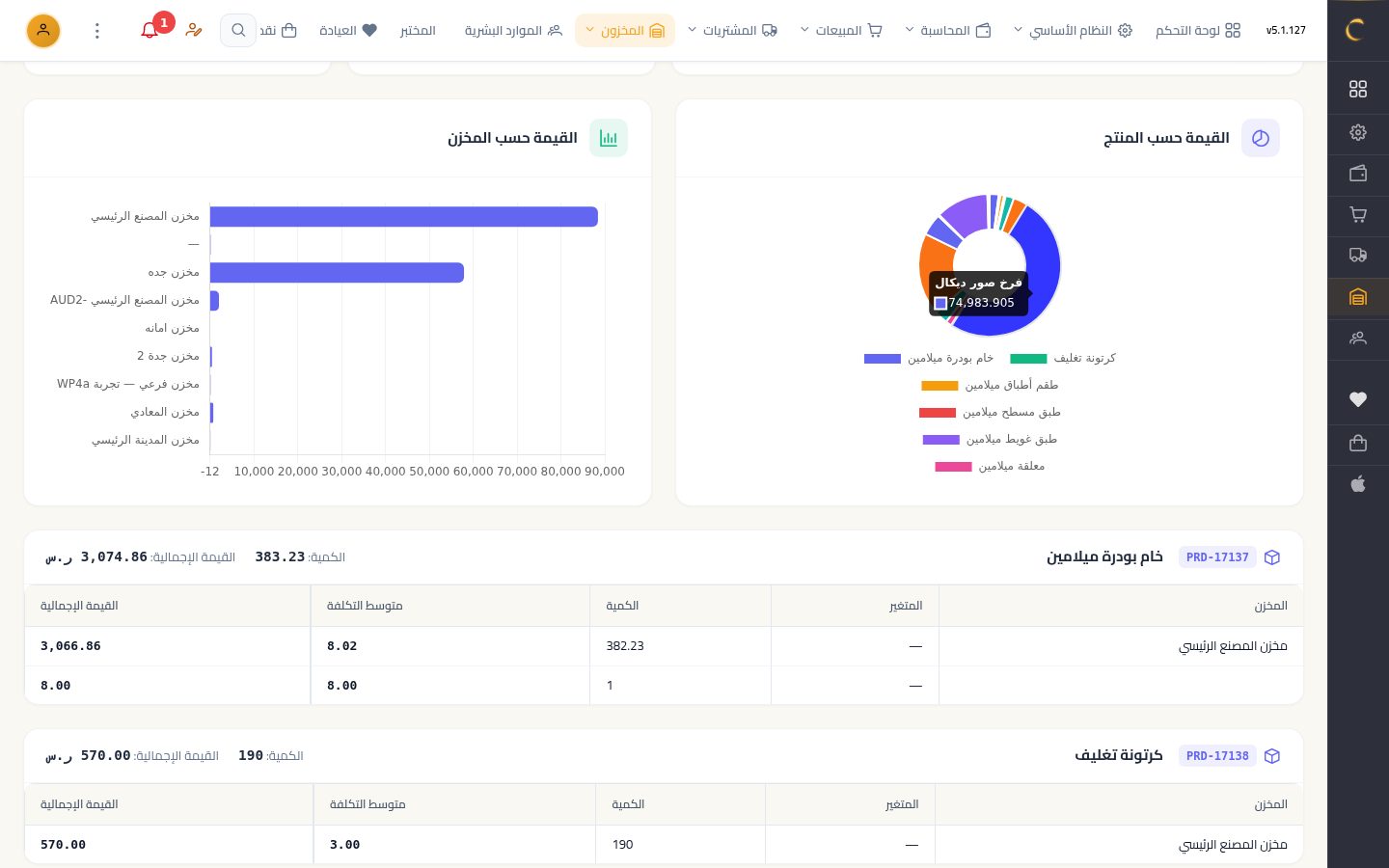This screenshot has width=1389, height=868.
Task: Toggle خام بودرة ميلامين legend swatch
Action: (x=883, y=358)
